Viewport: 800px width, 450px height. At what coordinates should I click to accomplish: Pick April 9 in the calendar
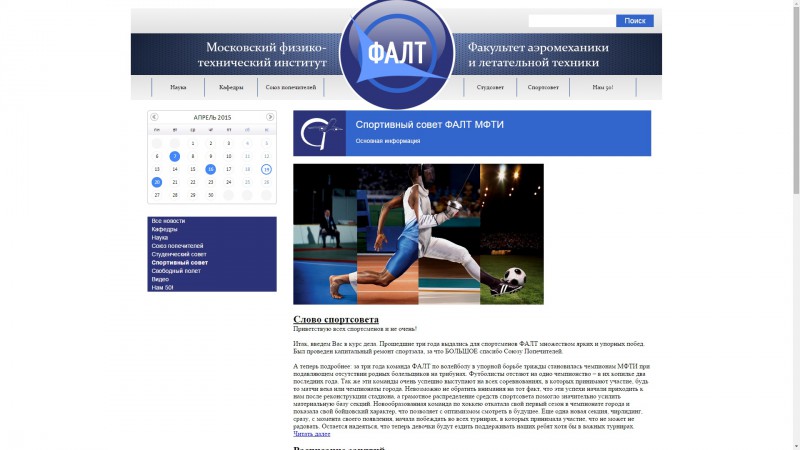click(x=210, y=156)
